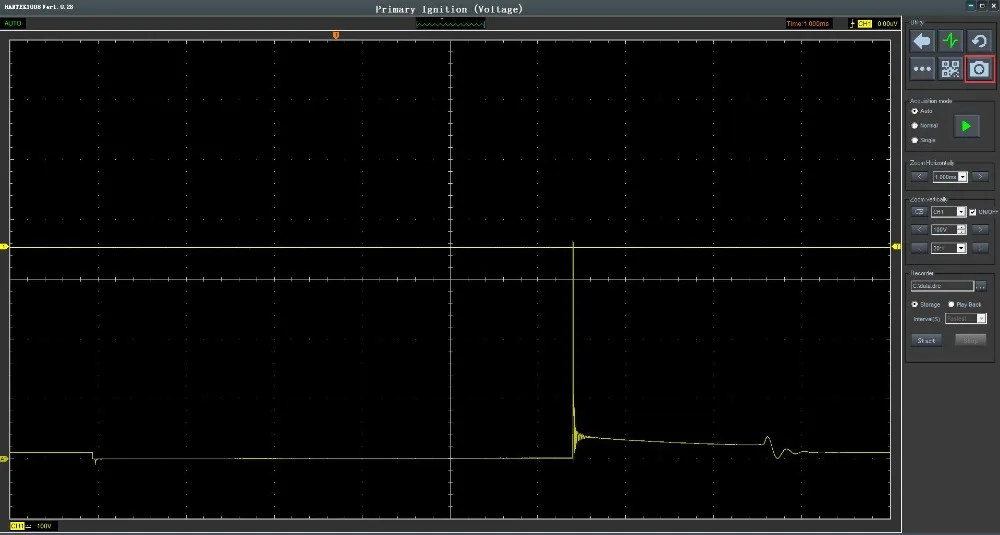
Task: Click the reset circular arrow icon
Action: pos(979,41)
